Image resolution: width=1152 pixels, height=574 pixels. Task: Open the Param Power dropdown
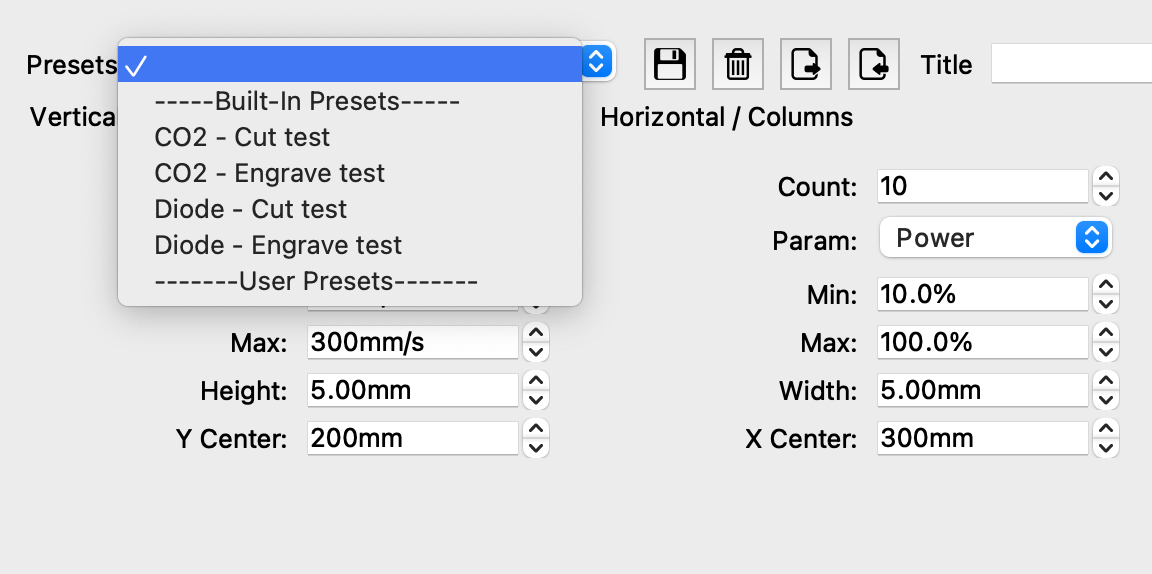point(995,238)
